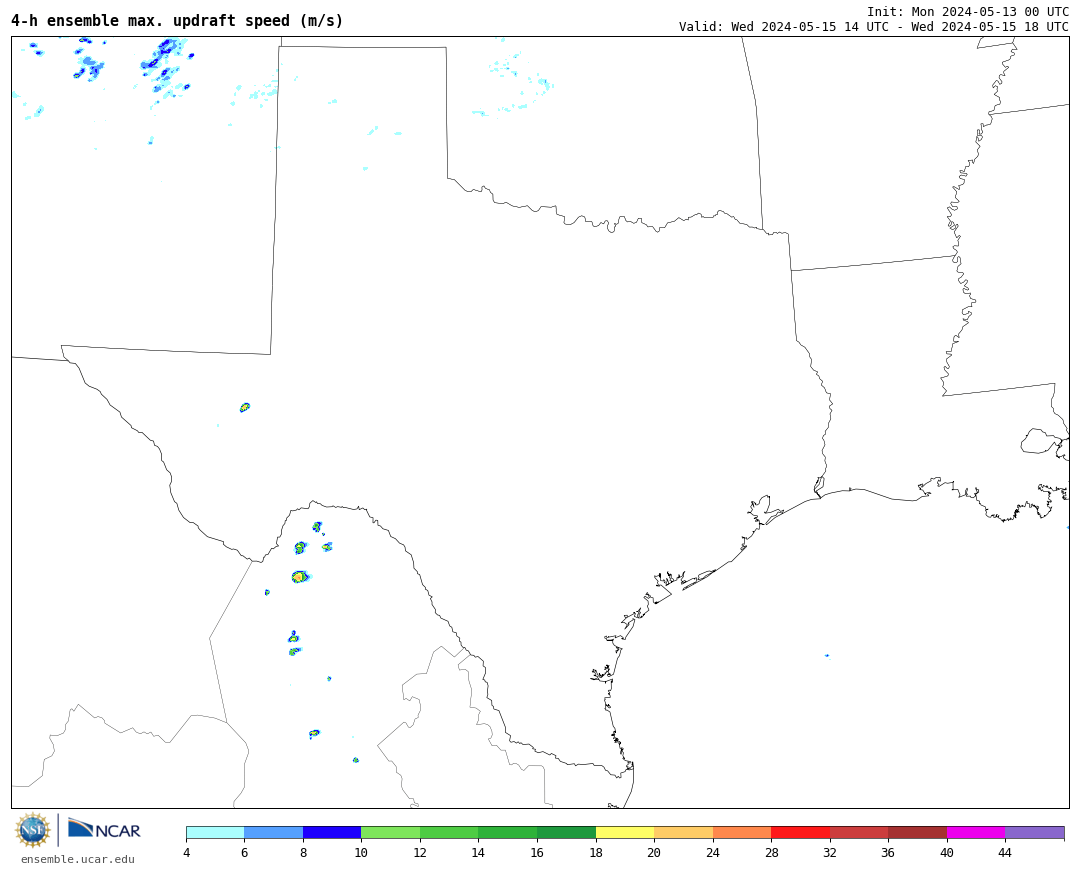This screenshot has height=871, width=1080.
Task: Click the medium green 12-14 color swatch
Action: tap(449, 832)
